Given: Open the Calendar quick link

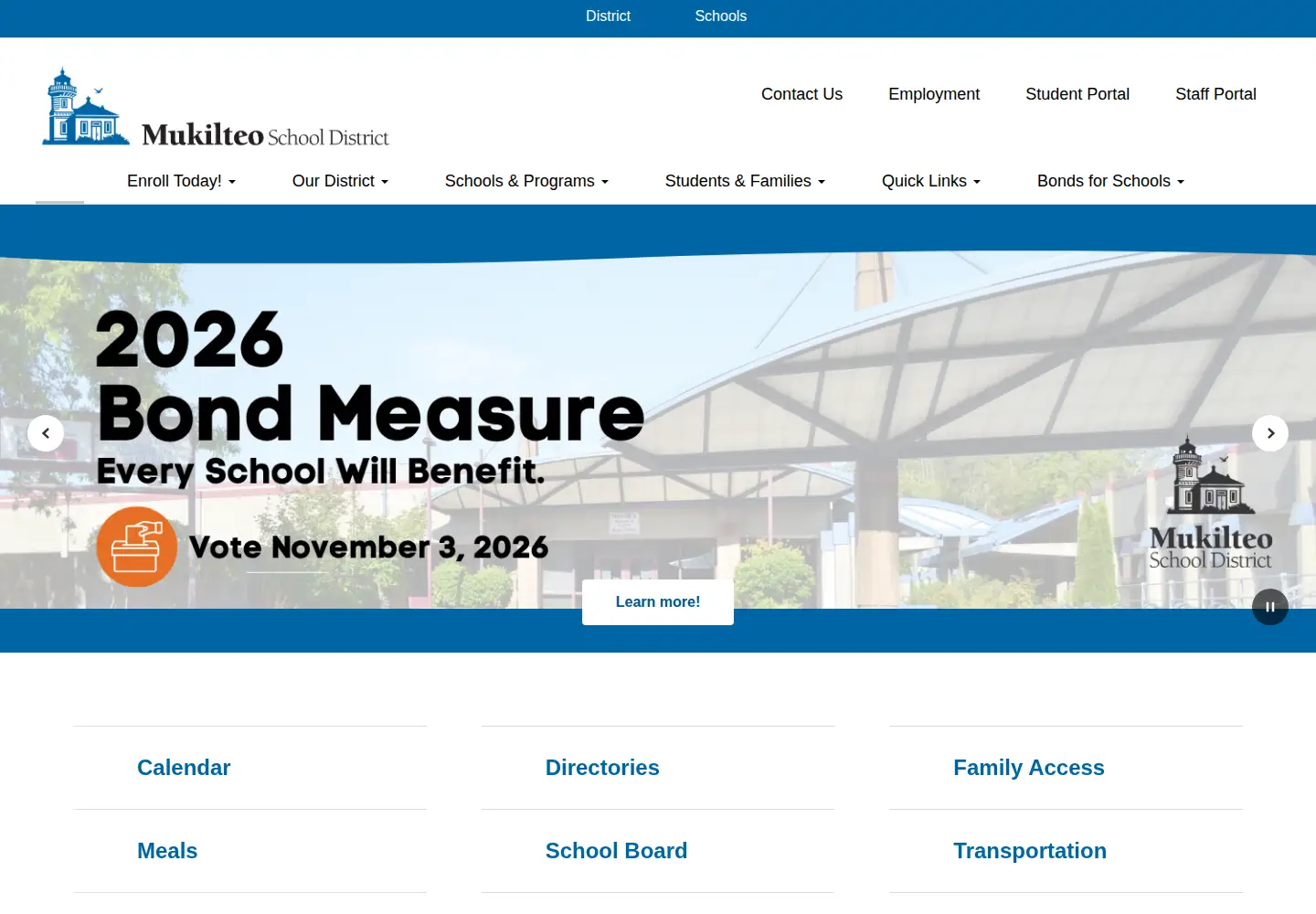Looking at the screenshot, I should (184, 768).
